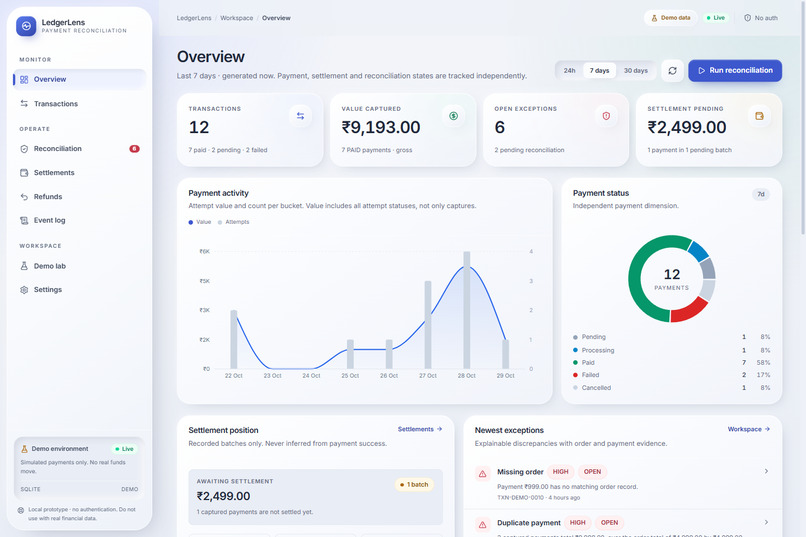This screenshot has height=537, width=806.
Task: Open Settings in the sidebar
Action: [80, 290]
